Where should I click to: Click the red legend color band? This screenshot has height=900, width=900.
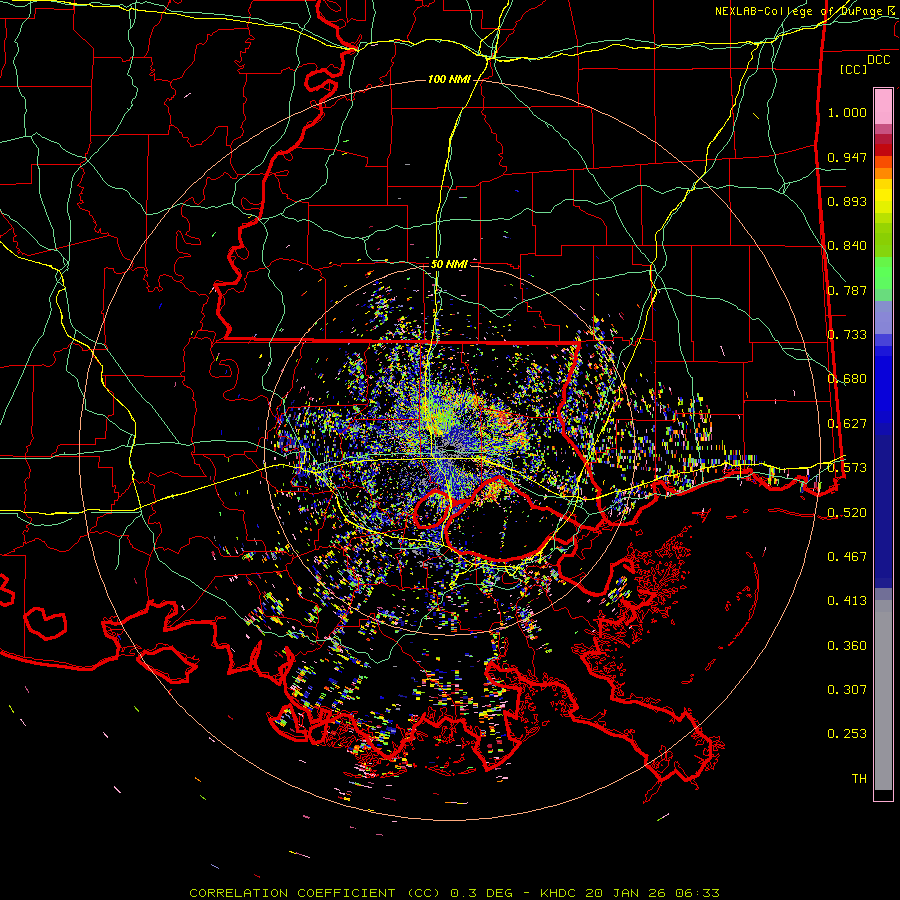pos(883,150)
